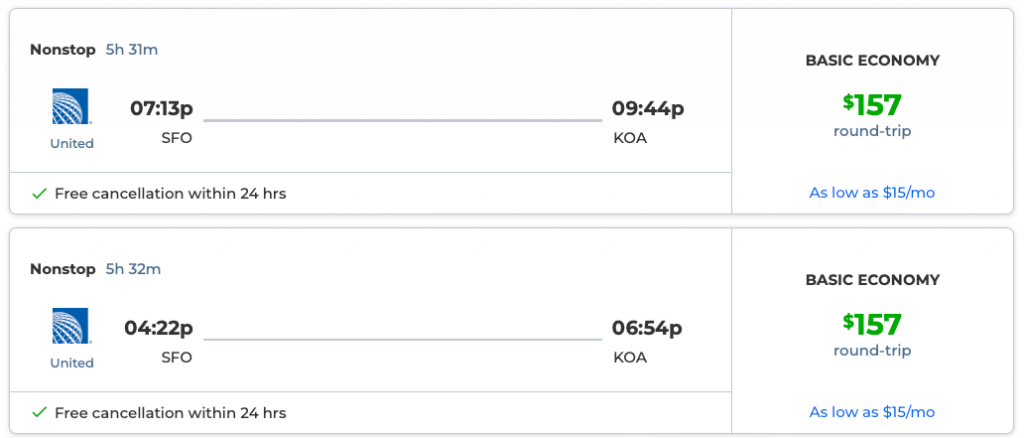This screenshot has width=1024, height=438.
Task: Click the 5h 31m flight duration
Action: (x=132, y=49)
